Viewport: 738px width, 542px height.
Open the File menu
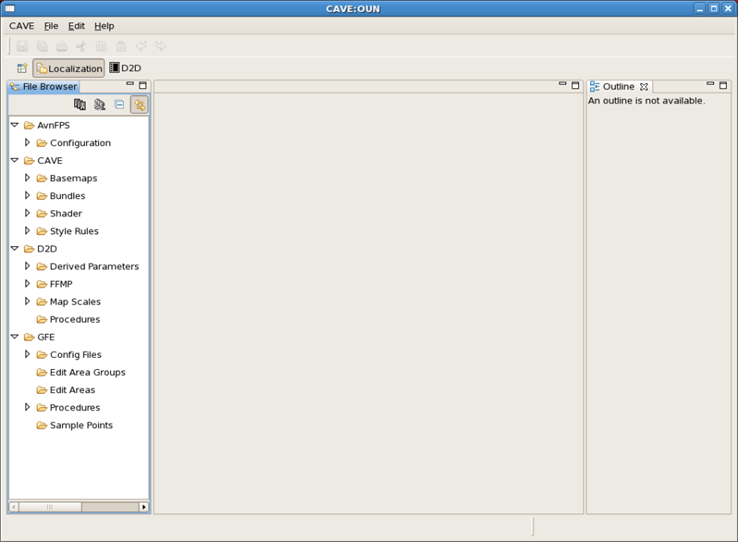[x=51, y=26]
